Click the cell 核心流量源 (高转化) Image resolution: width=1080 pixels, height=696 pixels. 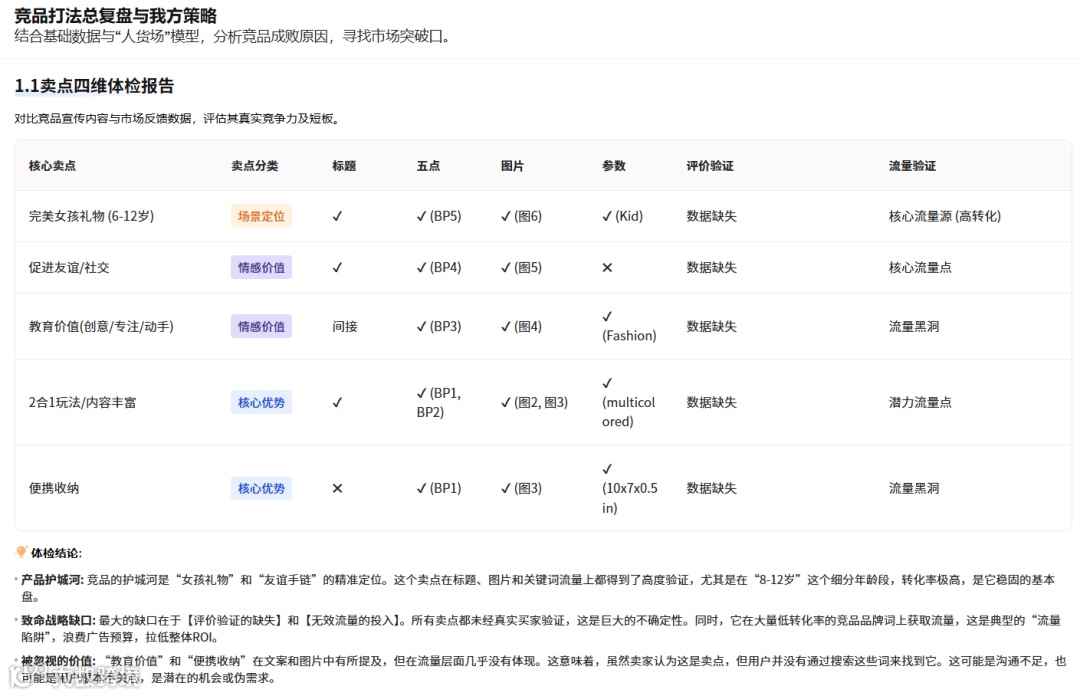945,216
